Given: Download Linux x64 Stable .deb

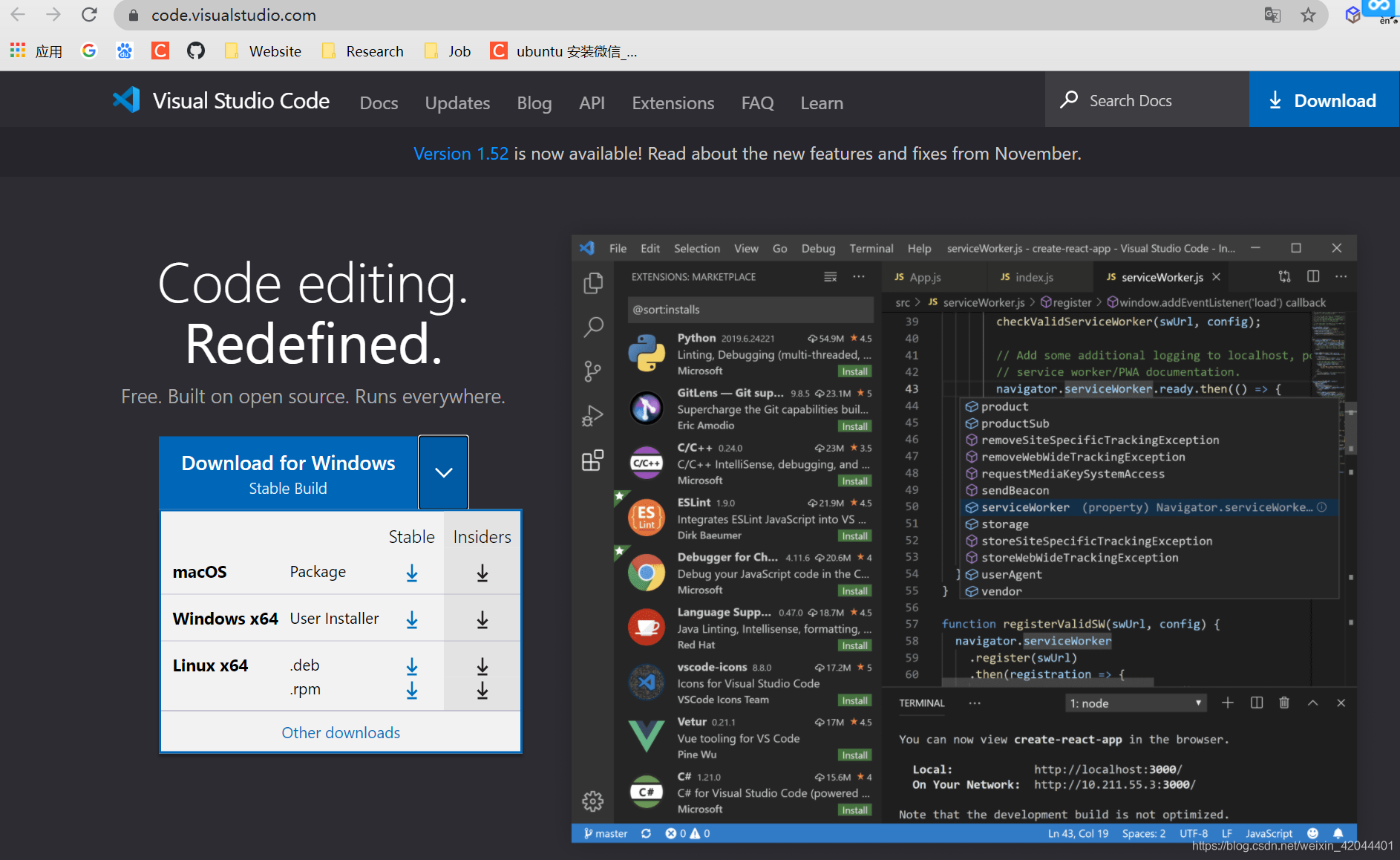Looking at the screenshot, I should tap(412, 666).
